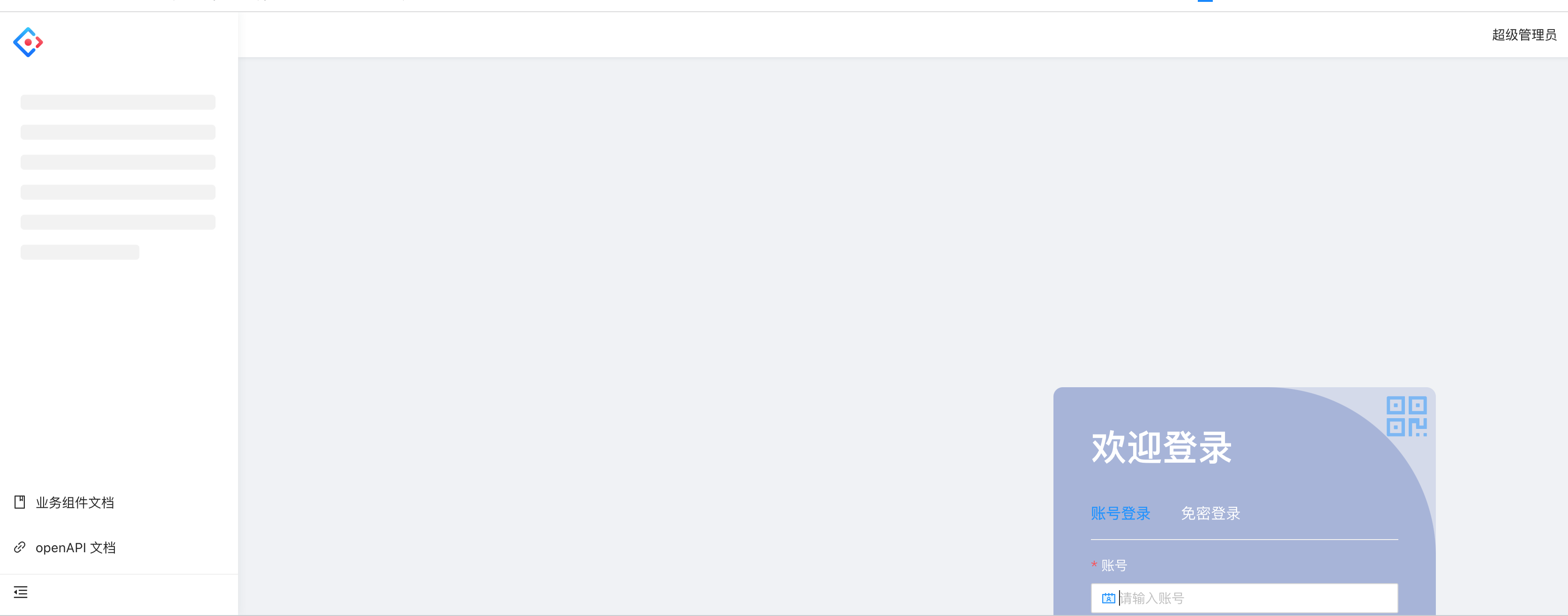The height and width of the screenshot is (616, 1568).
Task: Click the second skeleton menu bar in sidebar
Action: tap(118, 132)
